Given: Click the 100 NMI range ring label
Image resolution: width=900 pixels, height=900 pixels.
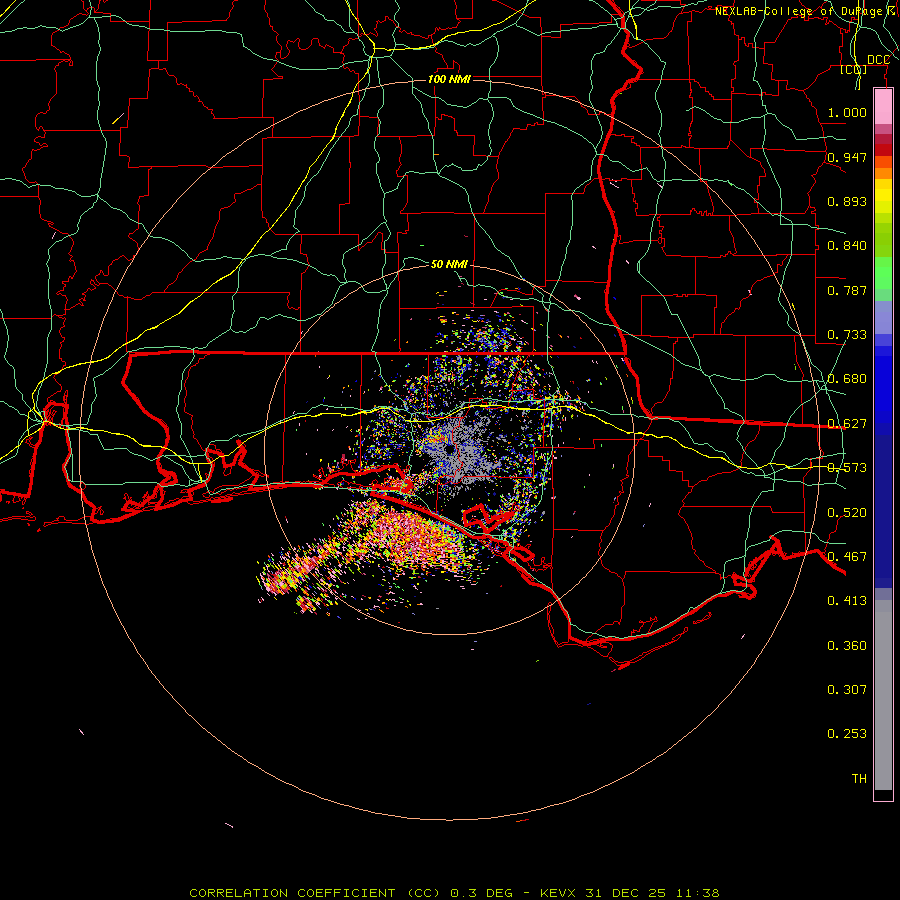Looking at the screenshot, I should point(449,79).
